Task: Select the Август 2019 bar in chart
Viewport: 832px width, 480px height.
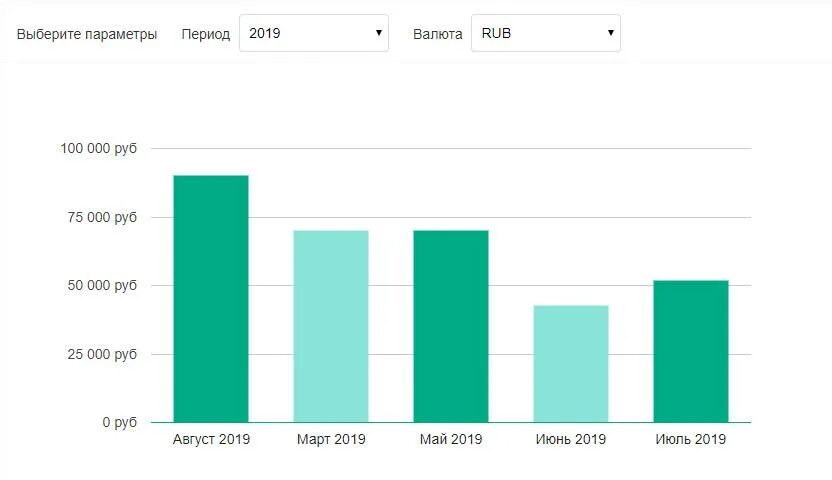Action: (211, 299)
